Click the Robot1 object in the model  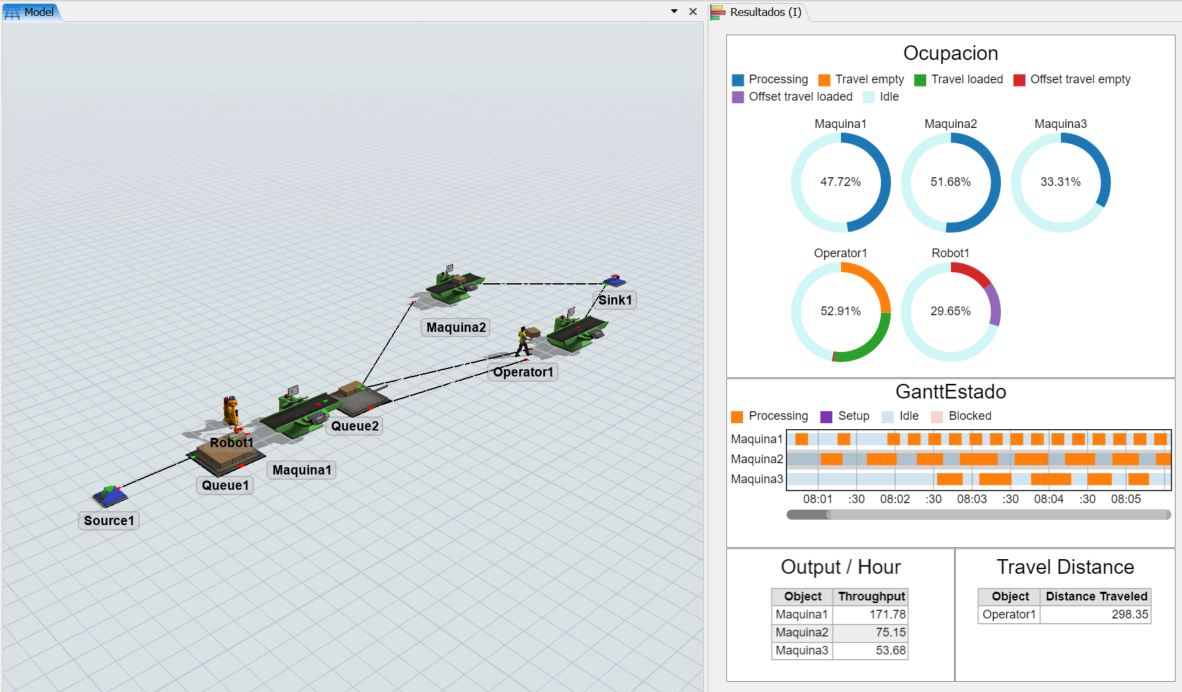[231, 412]
